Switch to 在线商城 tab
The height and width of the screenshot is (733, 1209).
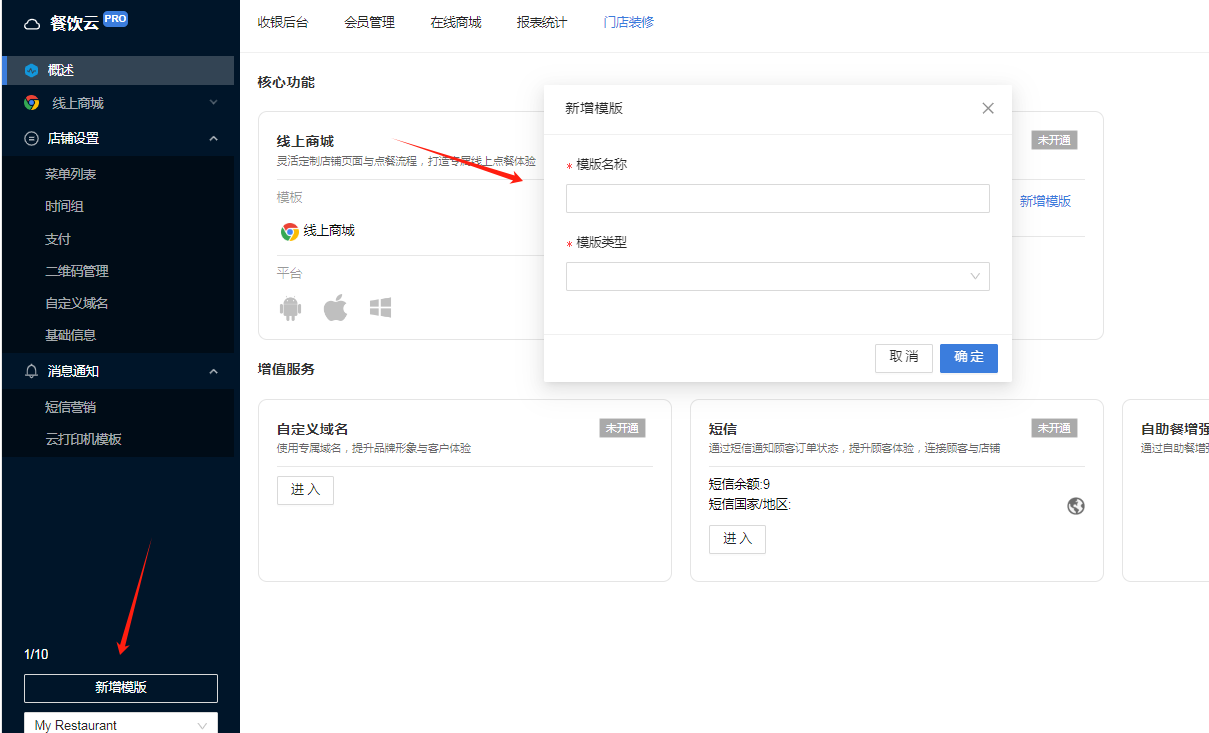coord(456,22)
